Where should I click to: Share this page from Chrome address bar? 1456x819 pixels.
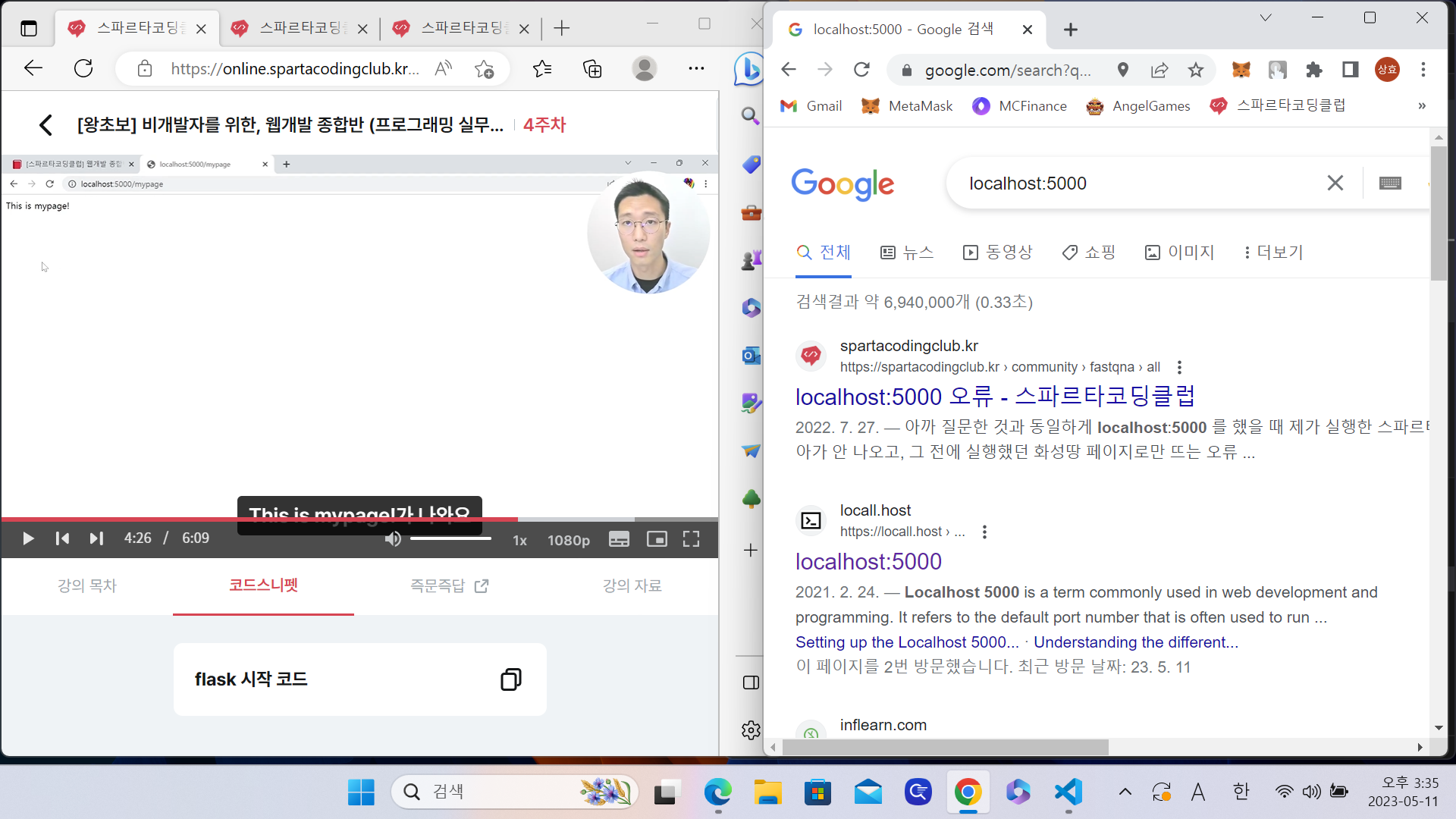click(x=1159, y=70)
